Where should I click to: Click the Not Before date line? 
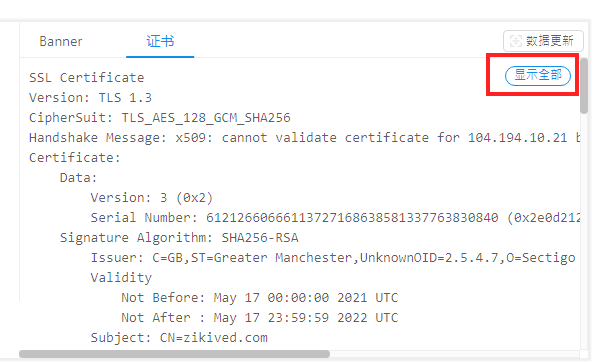(x=259, y=298)
